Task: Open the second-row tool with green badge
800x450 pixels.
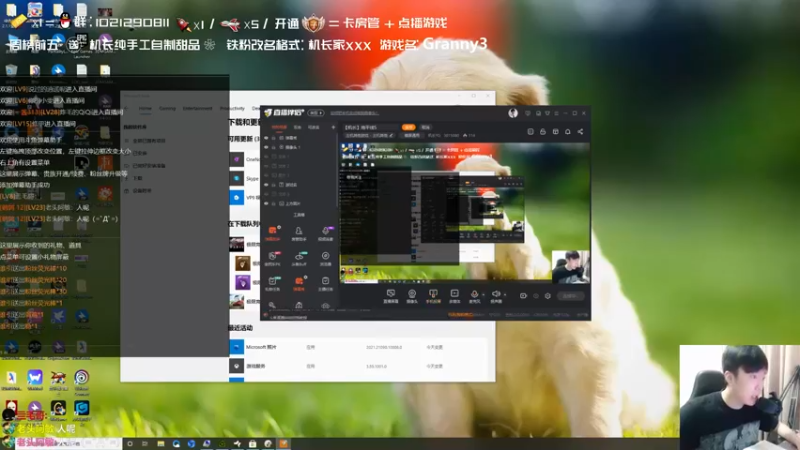Action: coord(299,258)
